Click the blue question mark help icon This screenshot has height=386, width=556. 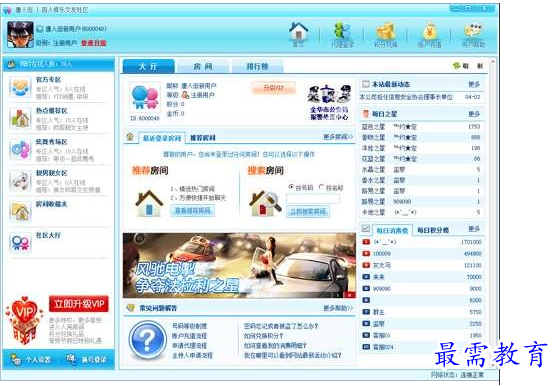point(147,340)
